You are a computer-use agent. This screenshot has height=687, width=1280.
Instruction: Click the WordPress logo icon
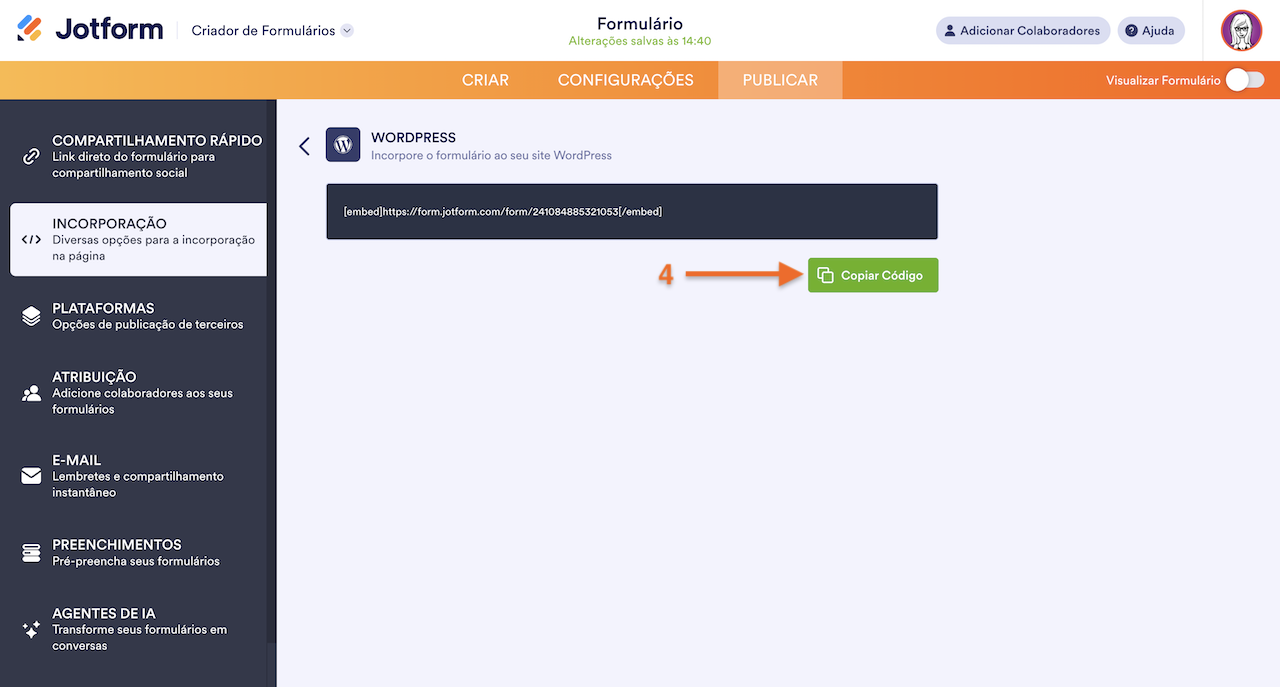342,144
